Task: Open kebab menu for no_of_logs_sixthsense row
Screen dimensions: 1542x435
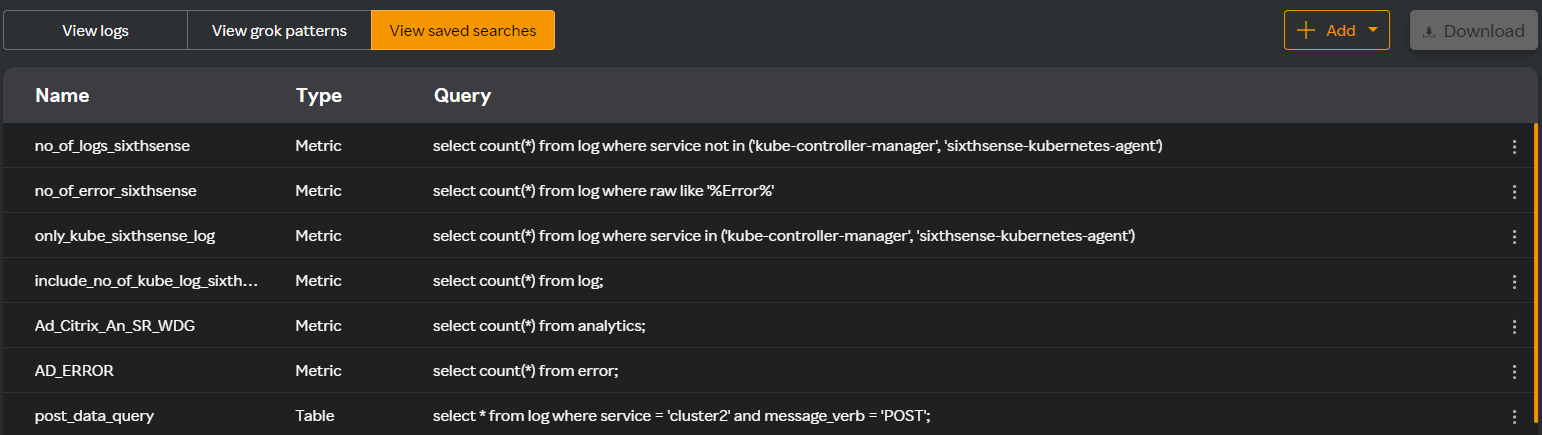Action: pyautogui.click(x=1514, y=146)
